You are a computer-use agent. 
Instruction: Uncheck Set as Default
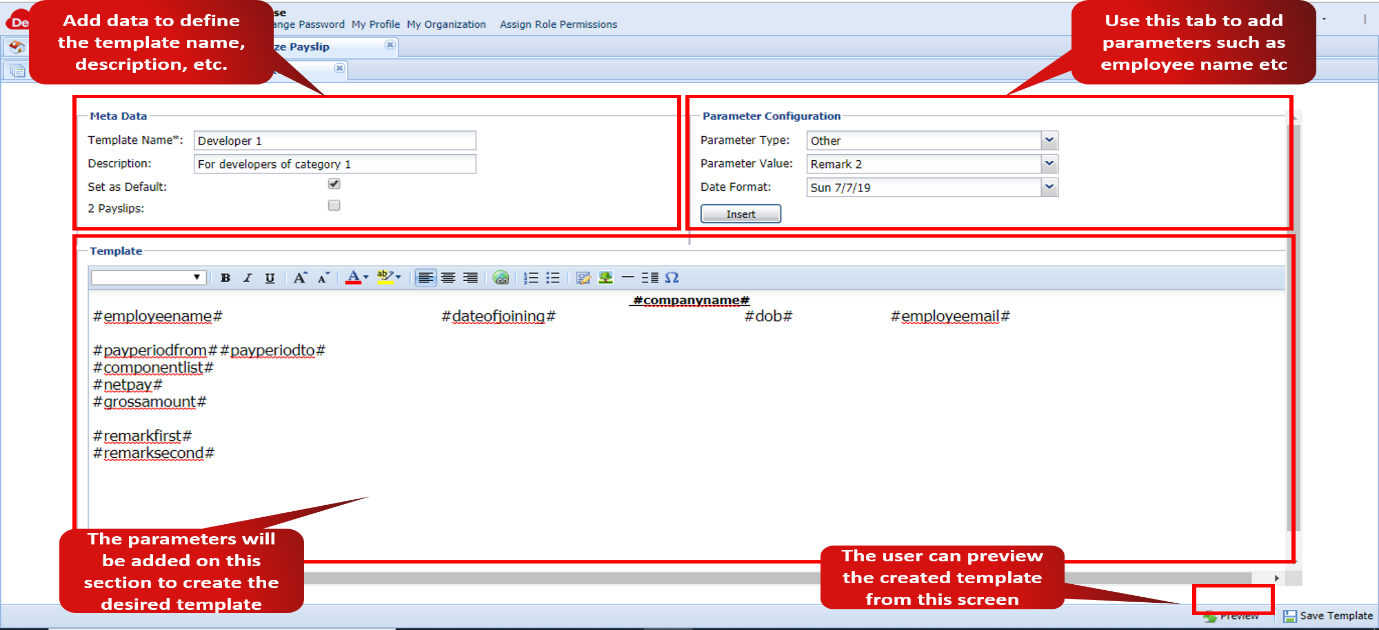coord(335,185)
